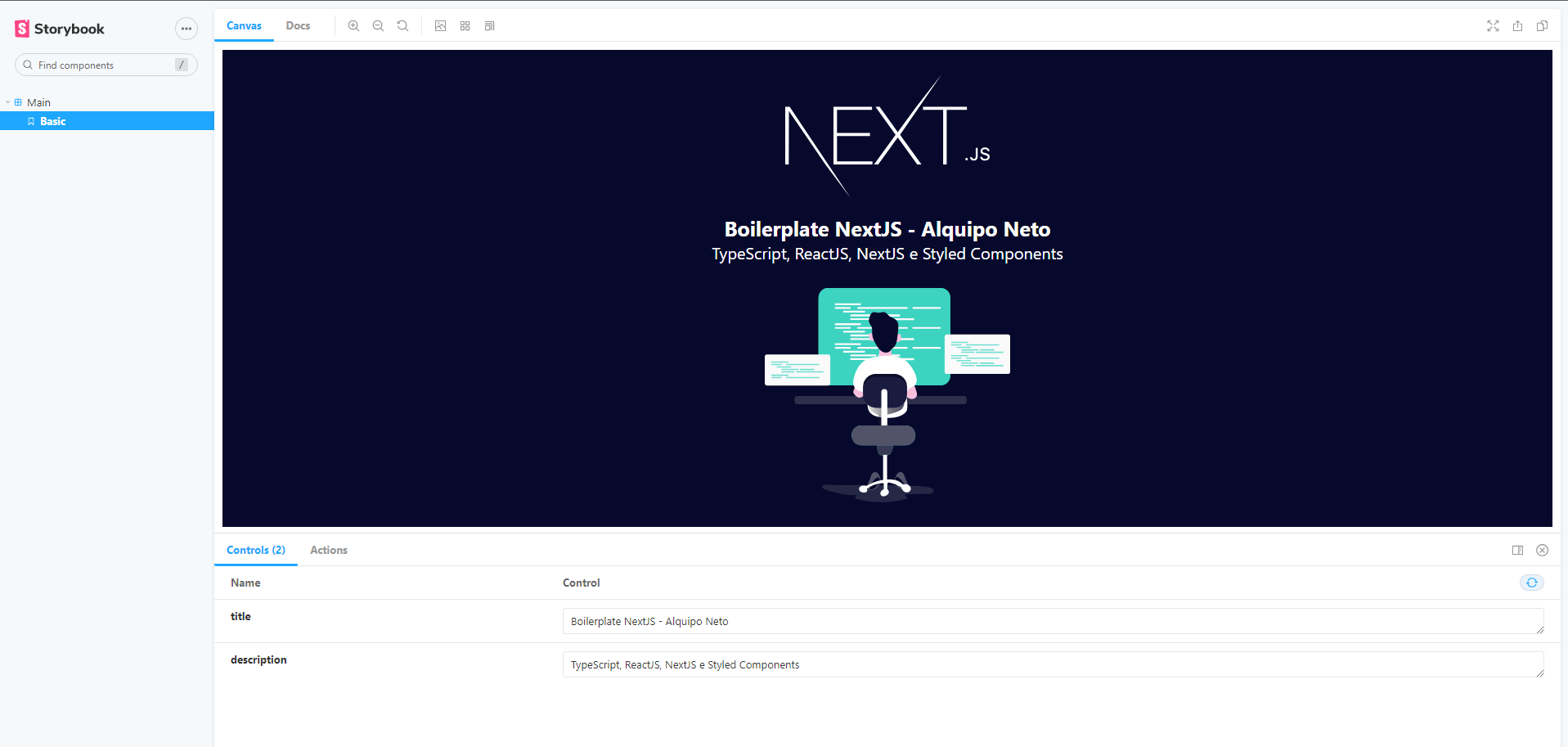
Task: Click the component grid icon beside Main
Action: [x=18, y=102]
